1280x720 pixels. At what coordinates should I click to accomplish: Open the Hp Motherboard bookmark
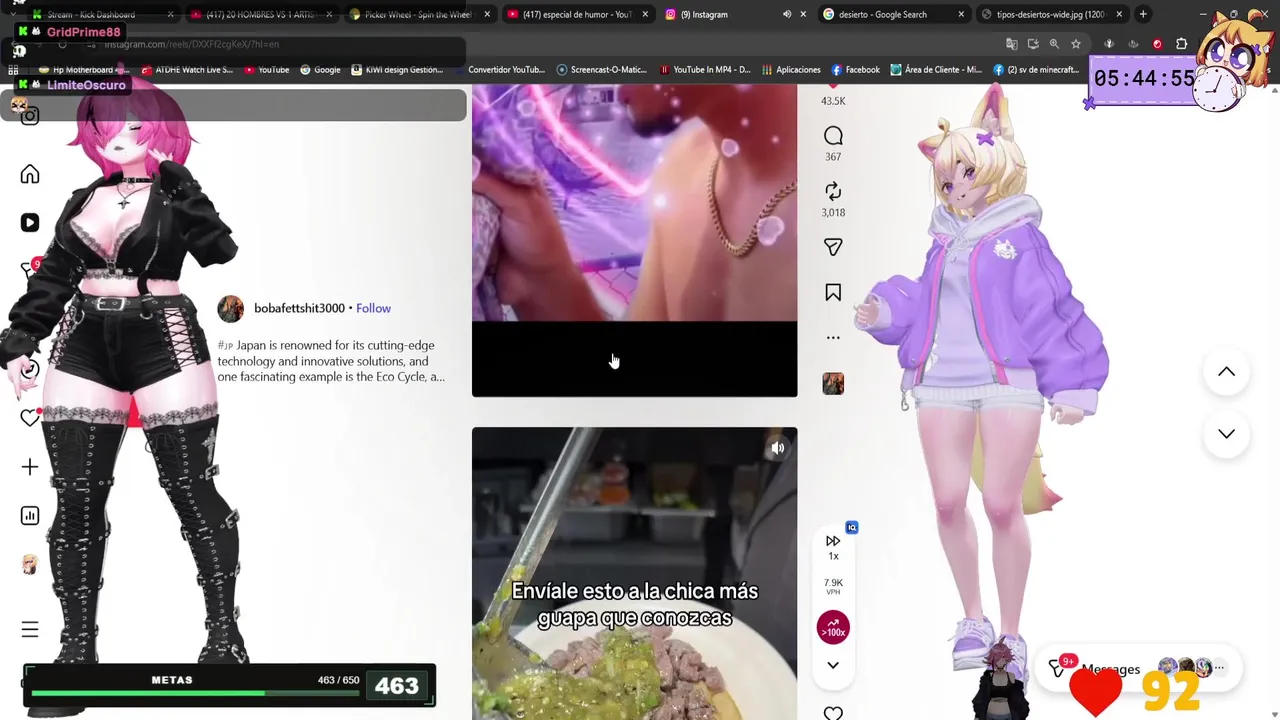(84, 70)
